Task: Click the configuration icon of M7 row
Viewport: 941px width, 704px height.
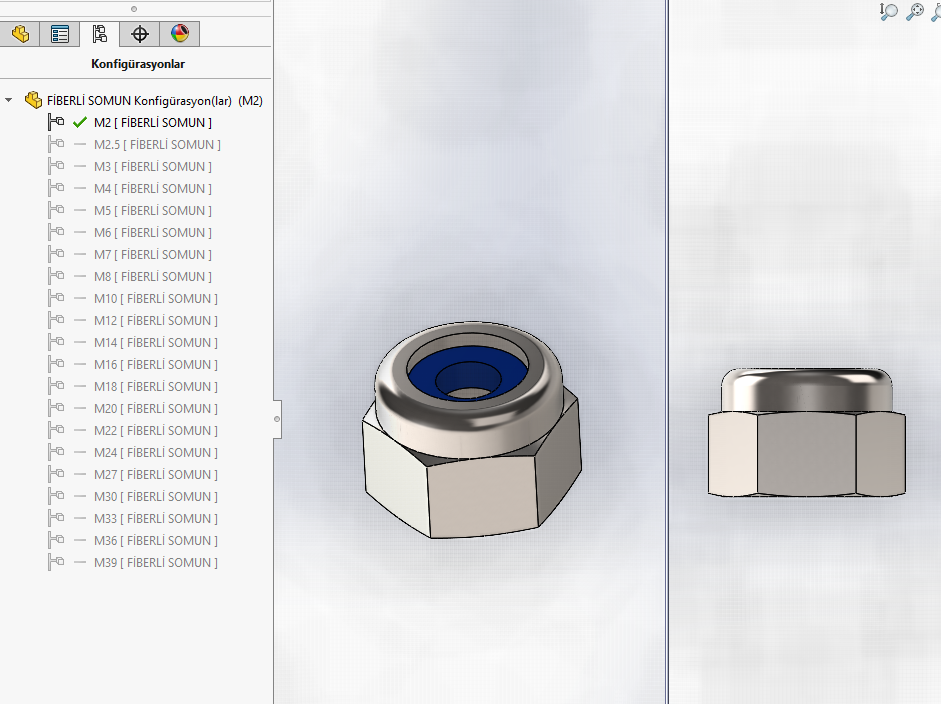Action: point(56,254)
